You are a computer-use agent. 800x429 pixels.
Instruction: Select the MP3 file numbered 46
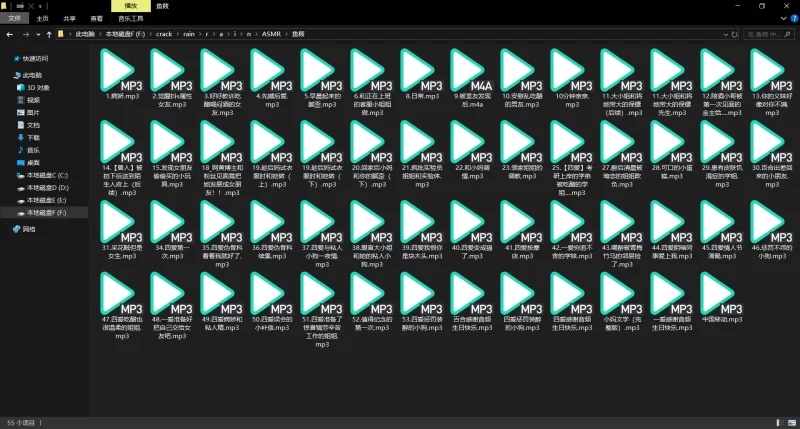pyautogui.click(x=772, y=230)
